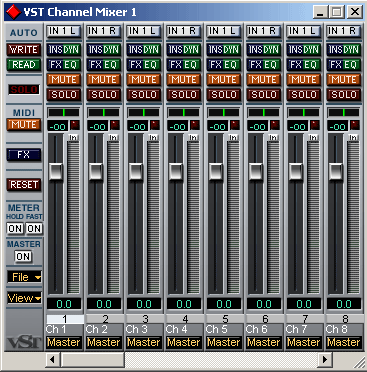Toggle the MIDI MUTE button
This screenshot has width=367, height=372.
click(x=24, y=125)
